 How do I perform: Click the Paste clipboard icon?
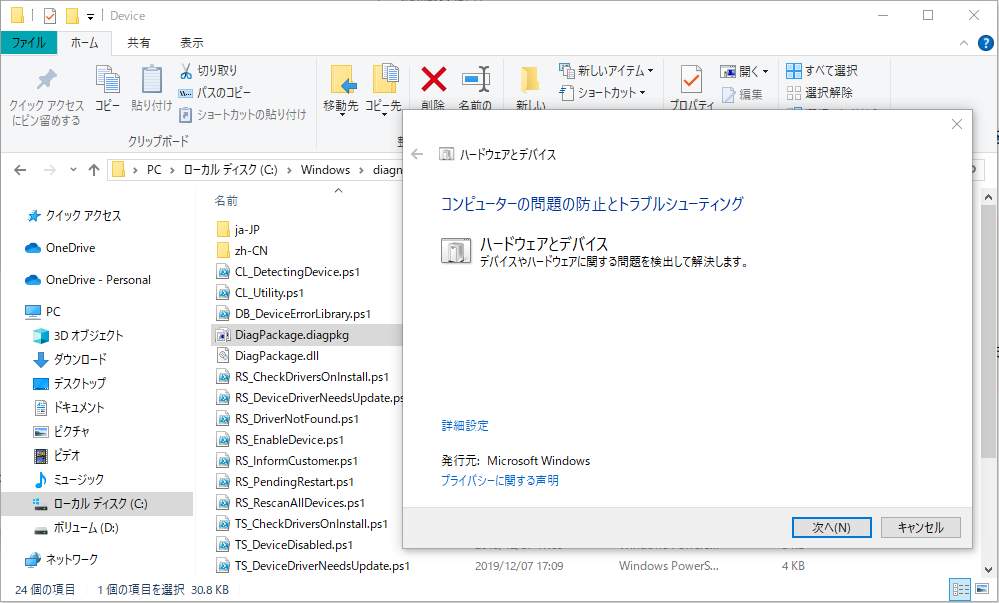click(x=152, y=80)
